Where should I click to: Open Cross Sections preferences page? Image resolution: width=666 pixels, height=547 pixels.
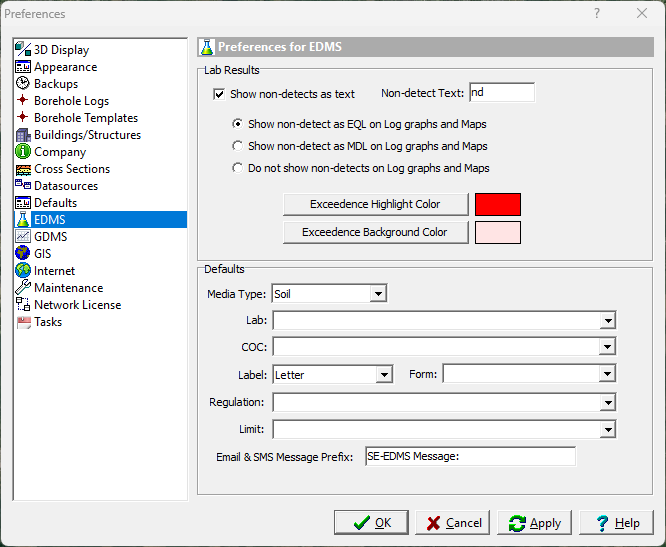tap(72, 169)
